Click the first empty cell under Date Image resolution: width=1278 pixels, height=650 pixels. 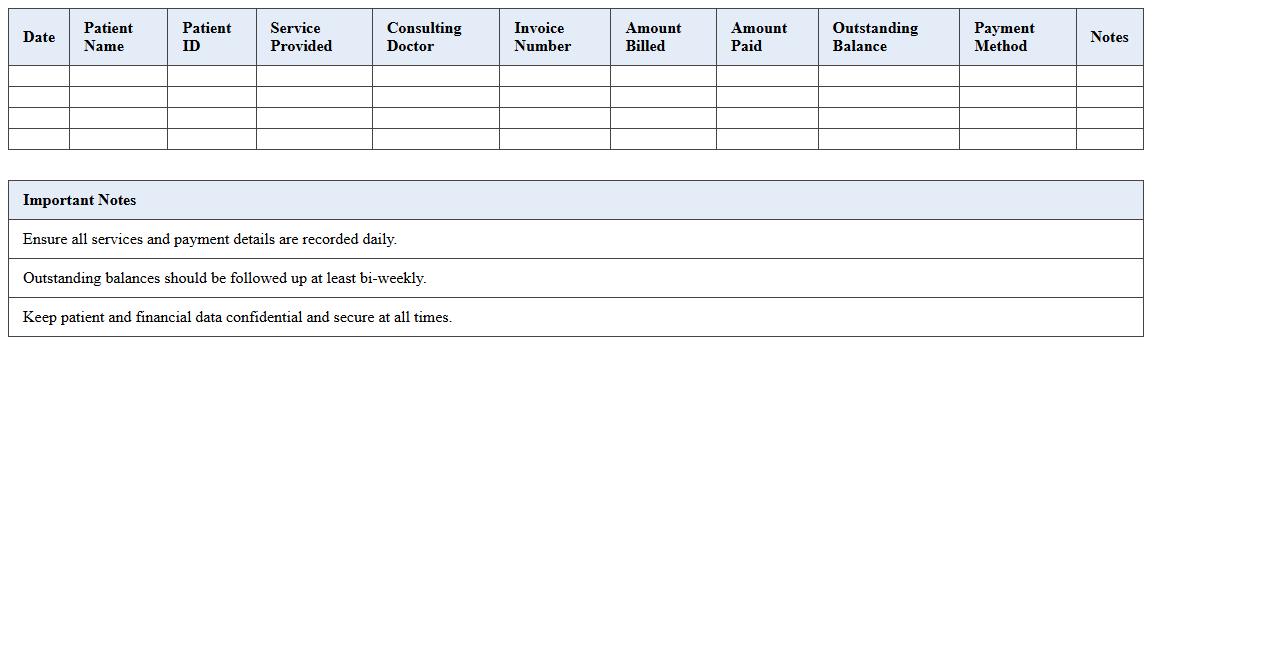point(38,77)
